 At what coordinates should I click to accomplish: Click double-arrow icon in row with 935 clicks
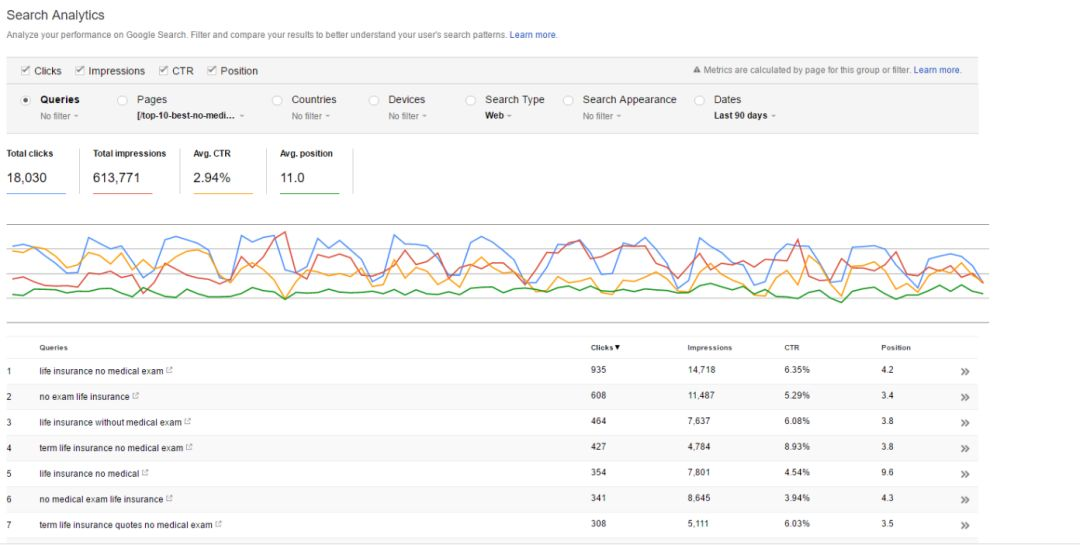(965, 371)
